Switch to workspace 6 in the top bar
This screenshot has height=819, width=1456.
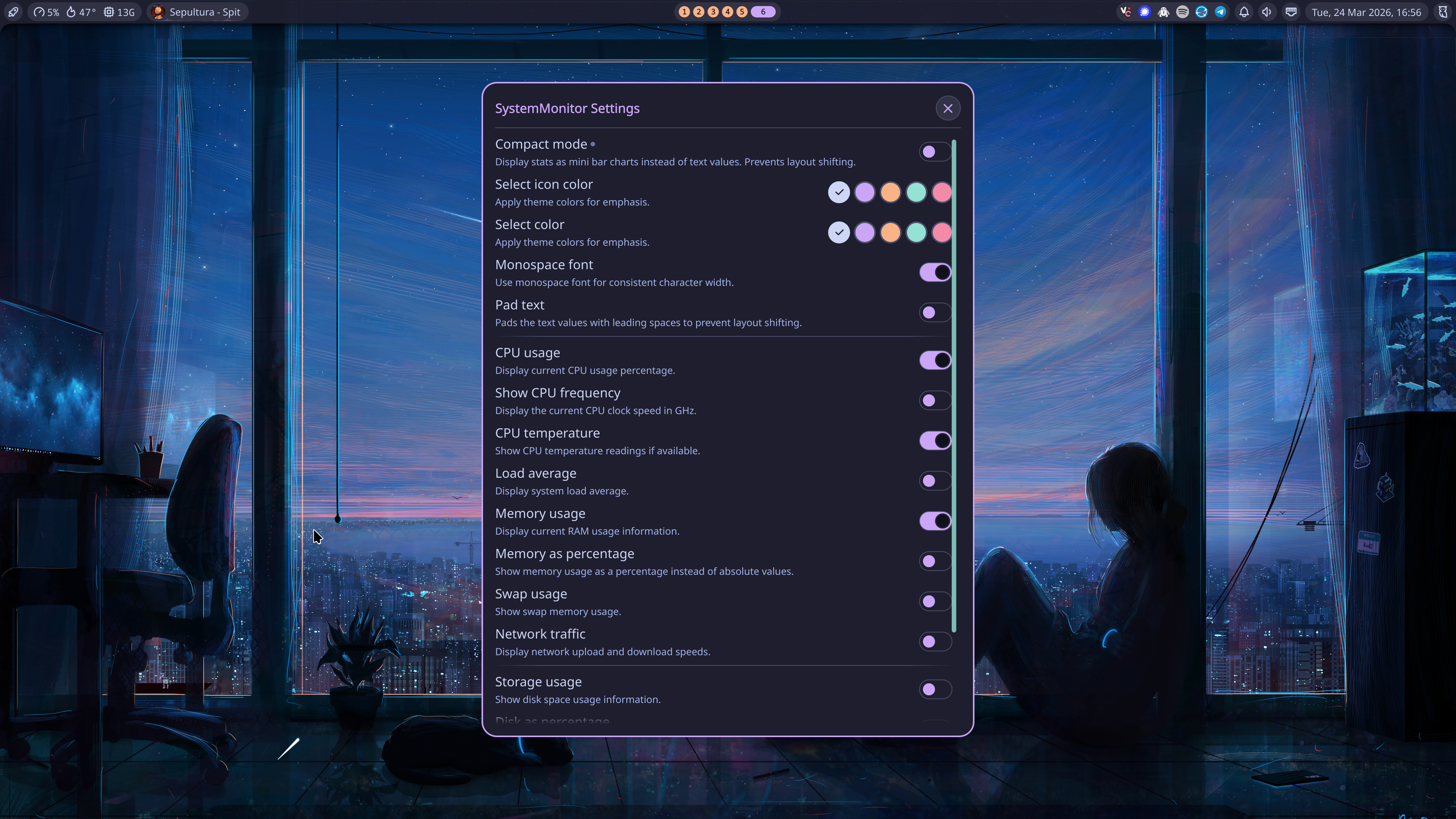(x=762, y=11)
